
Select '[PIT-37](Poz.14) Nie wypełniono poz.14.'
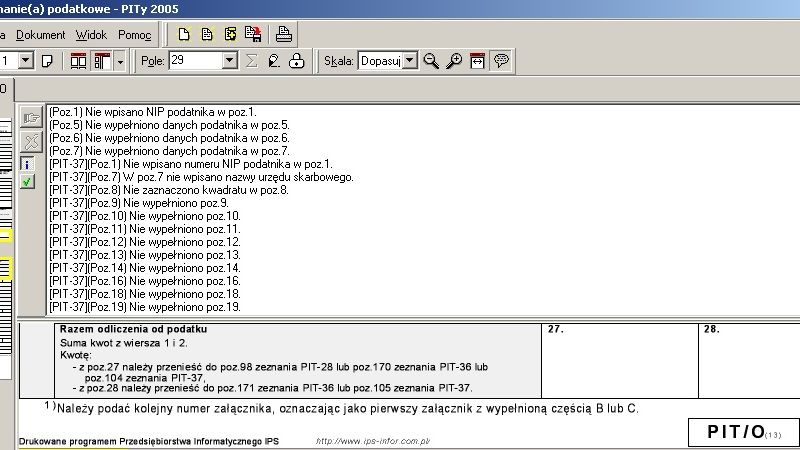point(145,268)
